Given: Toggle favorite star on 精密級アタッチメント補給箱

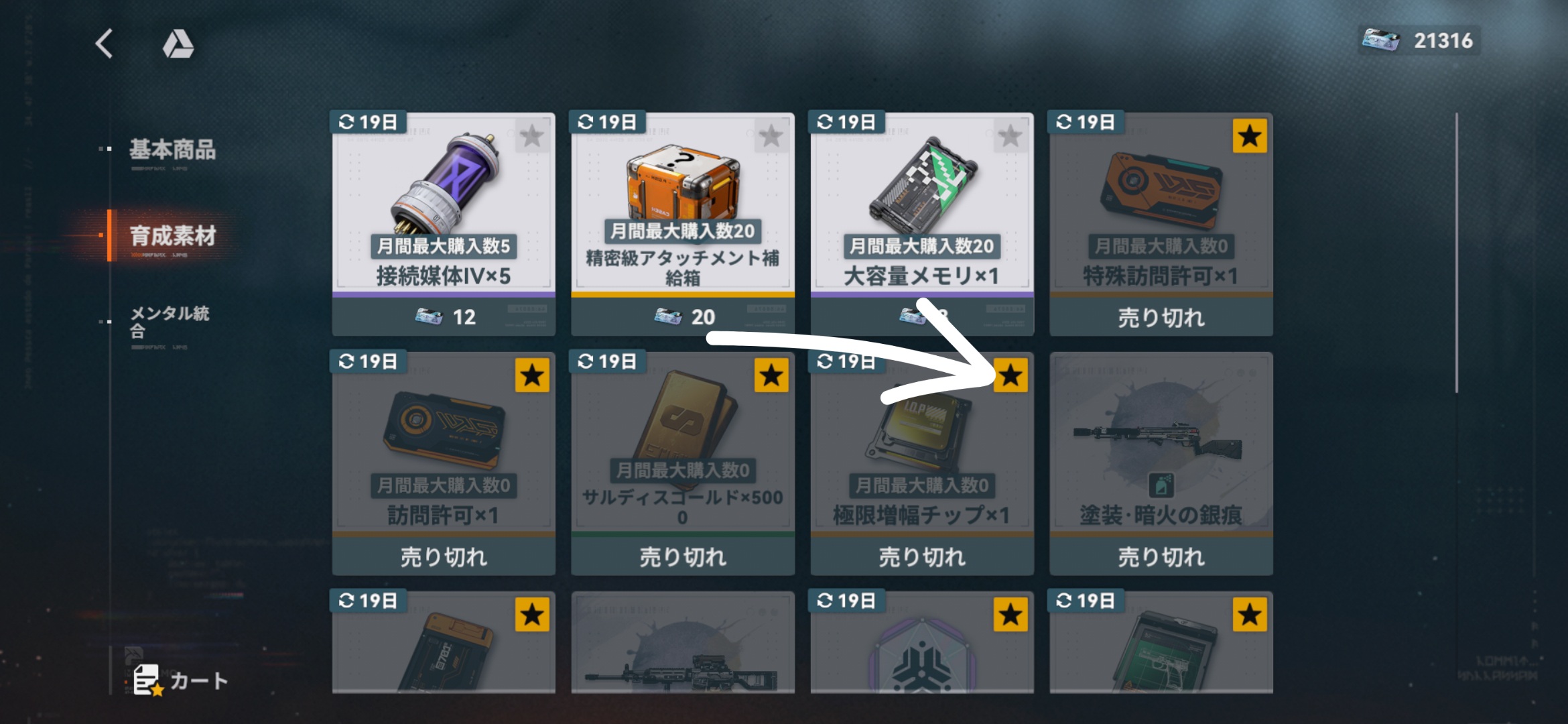Looking at the screenshot, I should tap(771, 136).
